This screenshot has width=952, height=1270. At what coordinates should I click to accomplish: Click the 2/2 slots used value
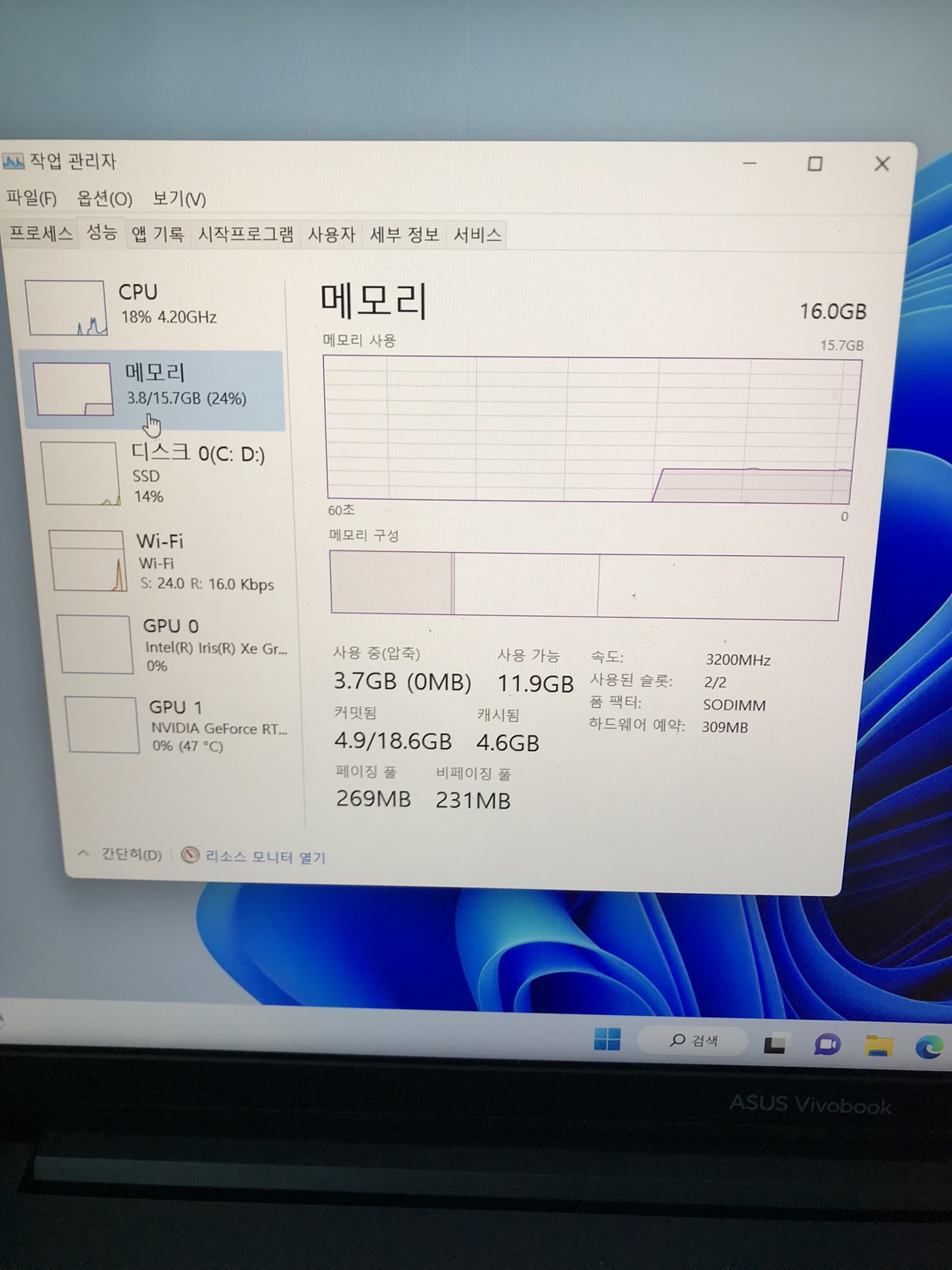coord(715,682)
